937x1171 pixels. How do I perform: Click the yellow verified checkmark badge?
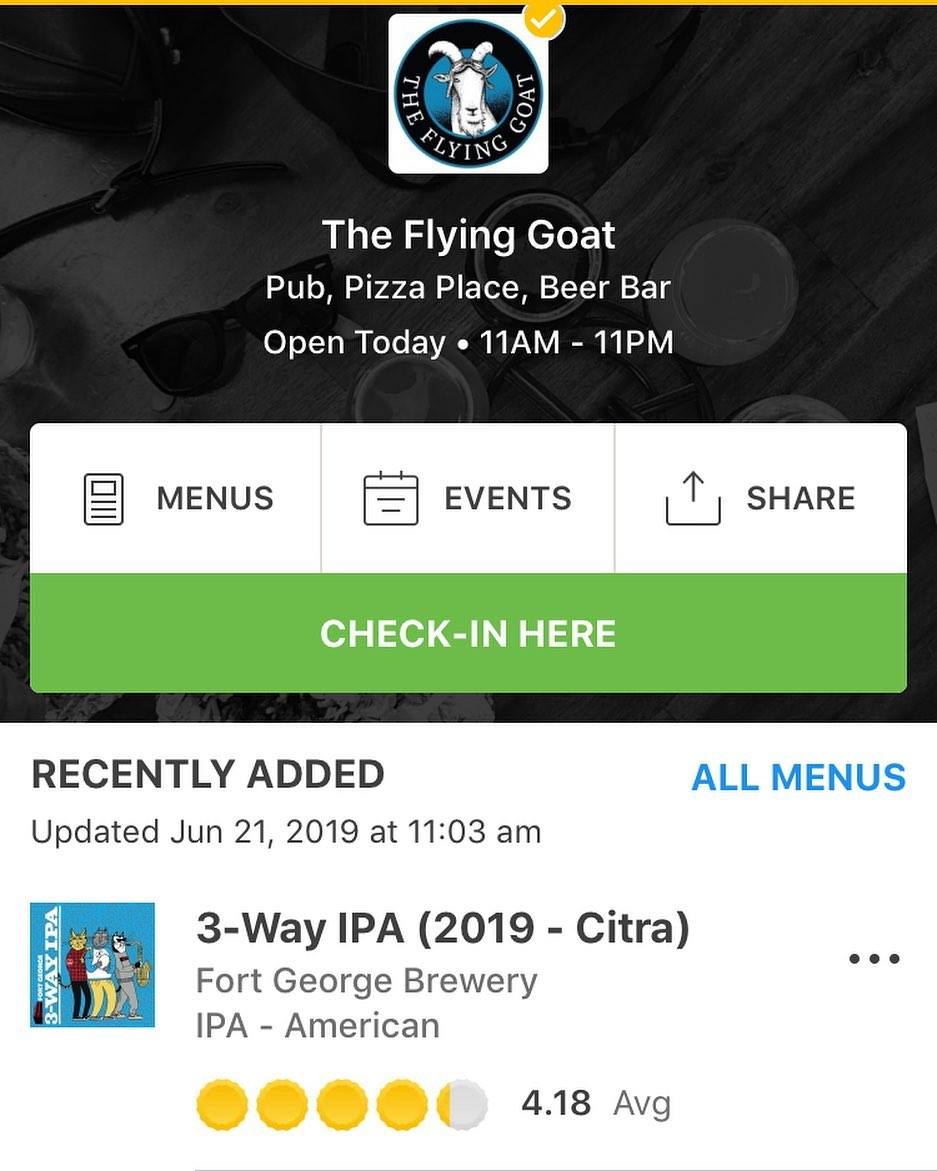point(545,17)
